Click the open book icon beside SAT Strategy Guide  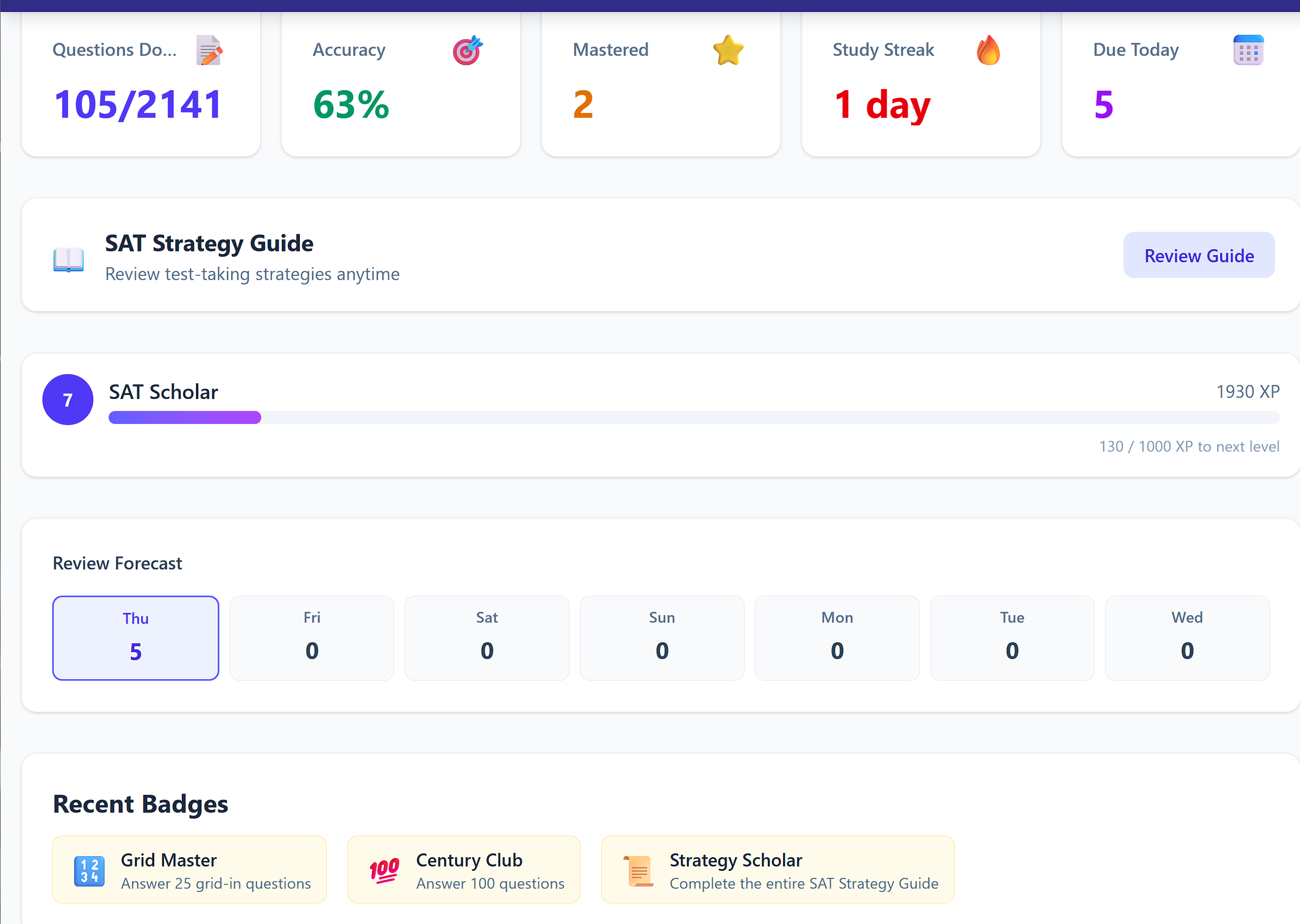pos(68,260)
